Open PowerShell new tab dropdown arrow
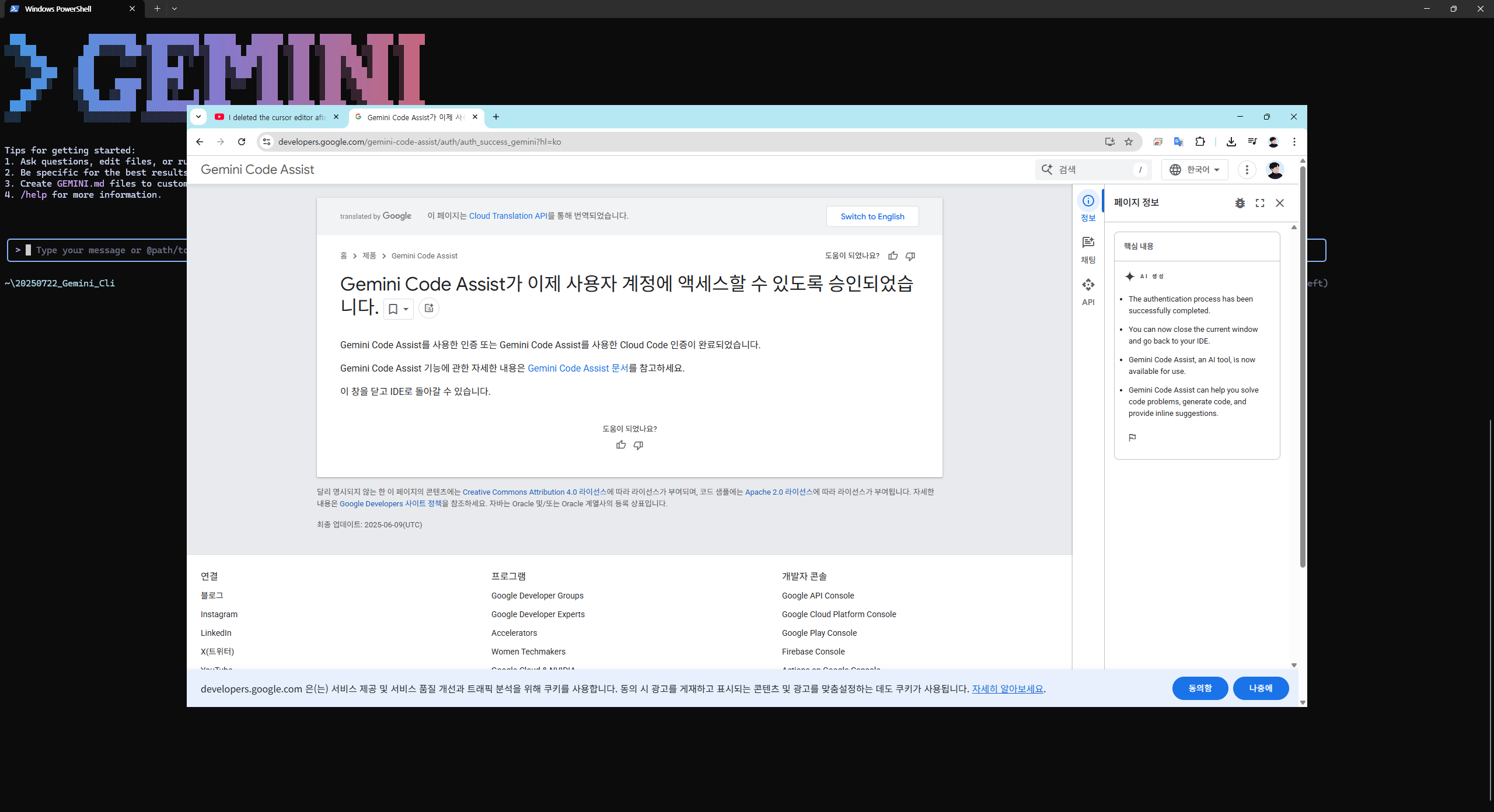The width and height of the screenshot is (1494, 812). 174,9
